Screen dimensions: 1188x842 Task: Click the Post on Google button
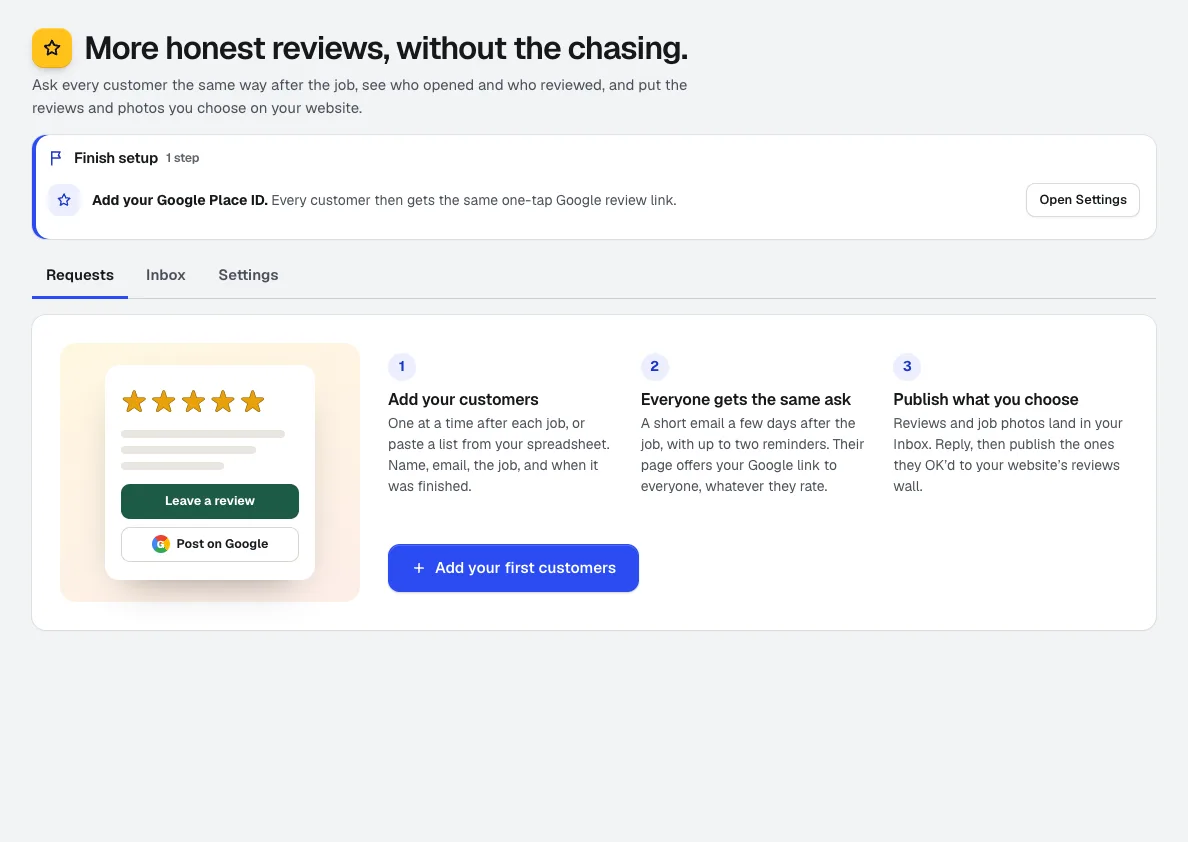[x=210, y=544]
